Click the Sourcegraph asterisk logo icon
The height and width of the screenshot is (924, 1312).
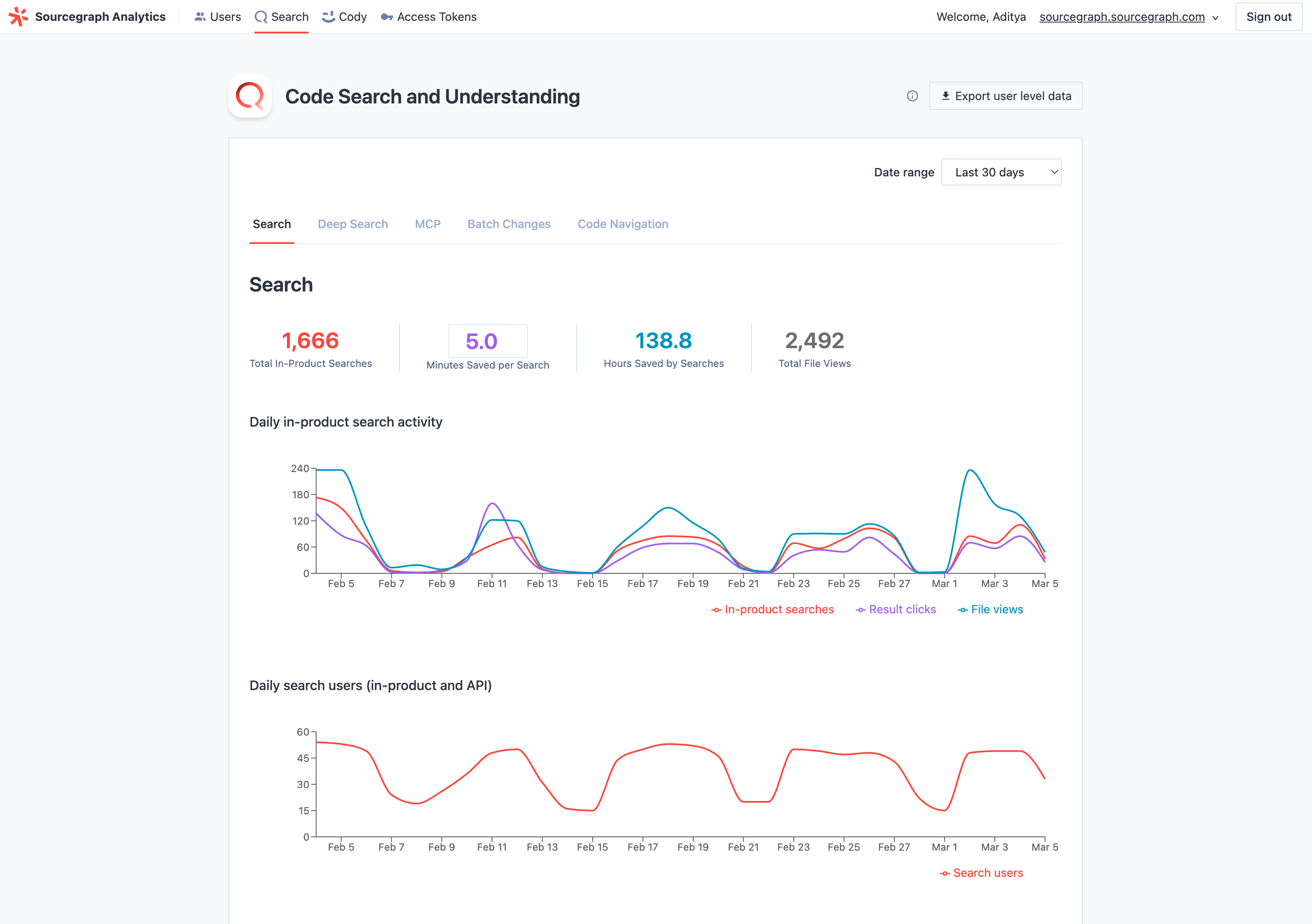pos(18,17)
